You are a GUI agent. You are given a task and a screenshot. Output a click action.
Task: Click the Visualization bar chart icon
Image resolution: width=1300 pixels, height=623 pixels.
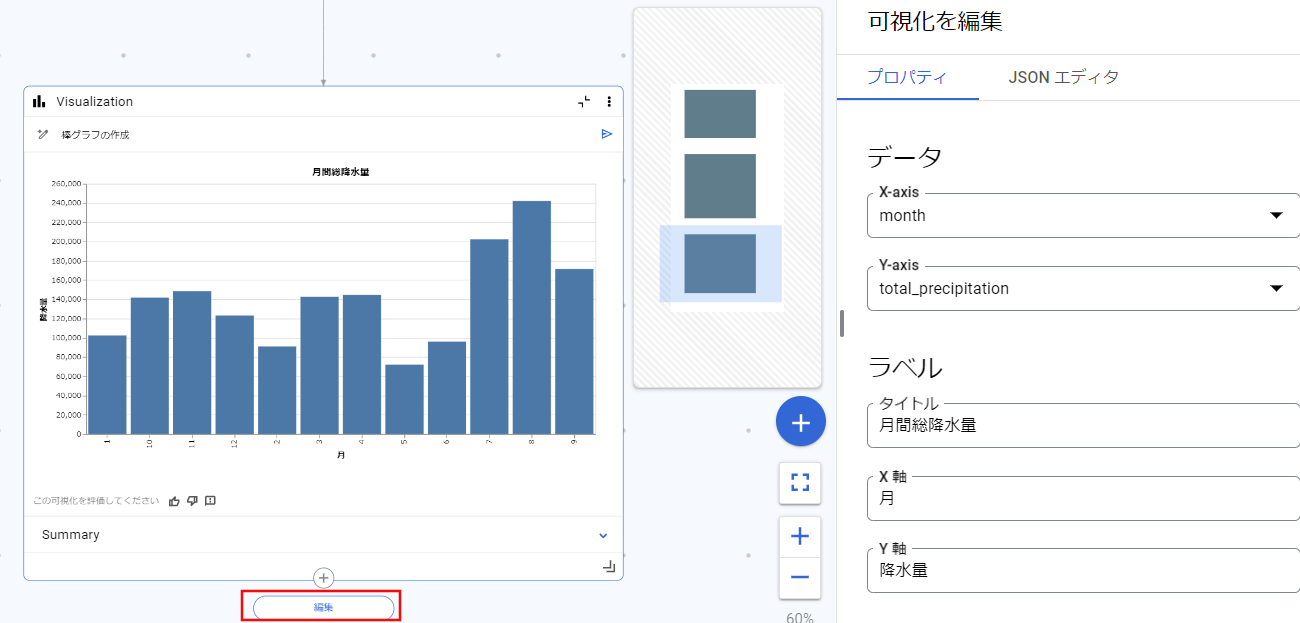(x=39, y=101)
